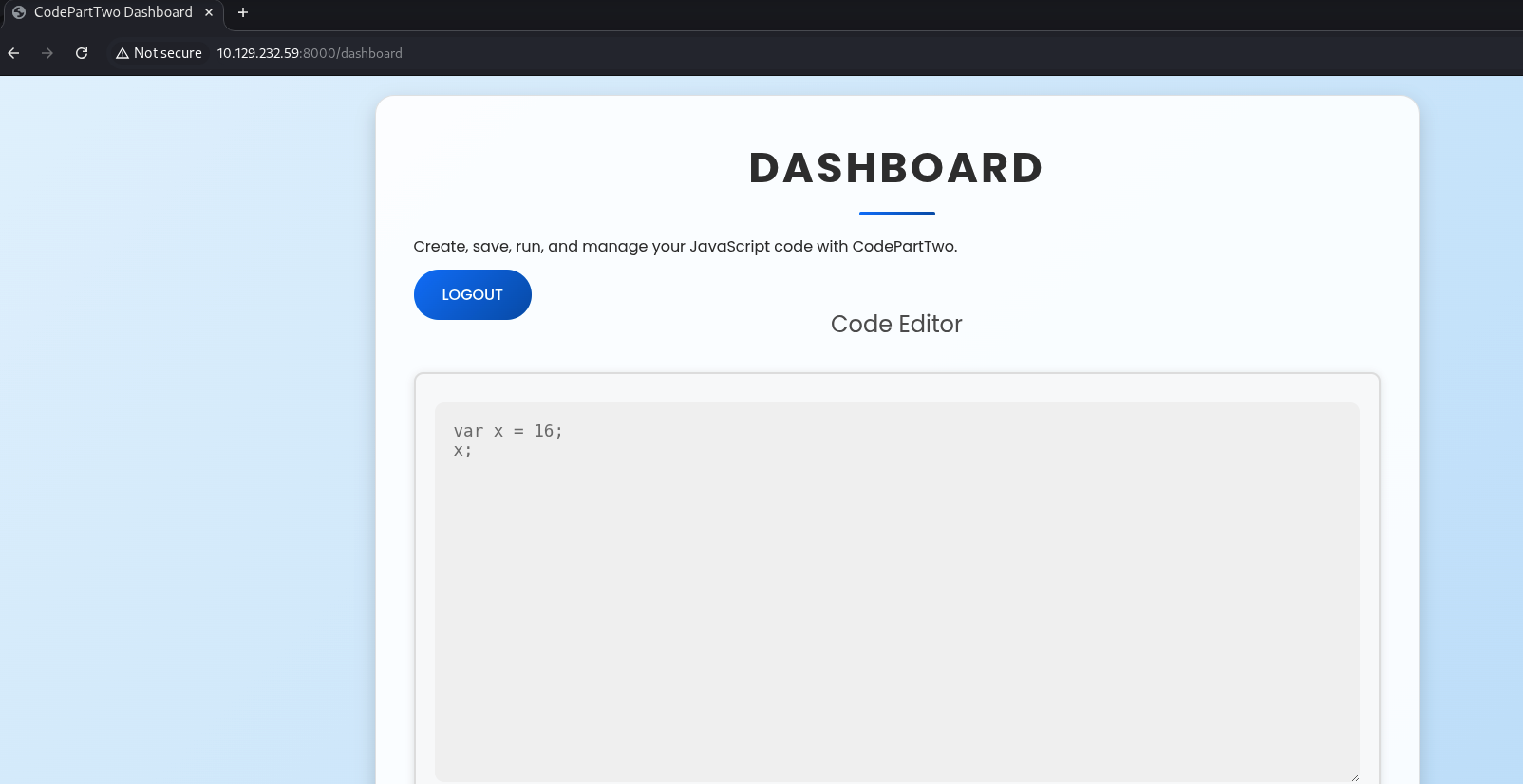Click the empty area of the code editor
The height and width of the screenshot is (784, 1523).
[x=896, y=617]
